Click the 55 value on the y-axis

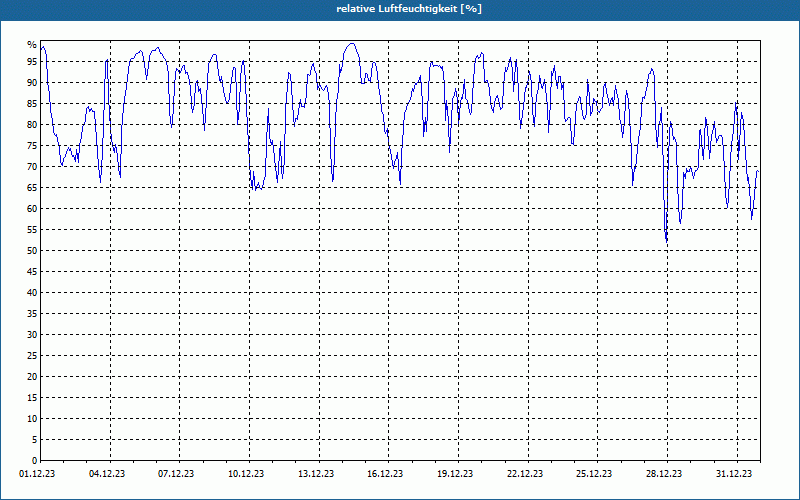coord(32,230)
